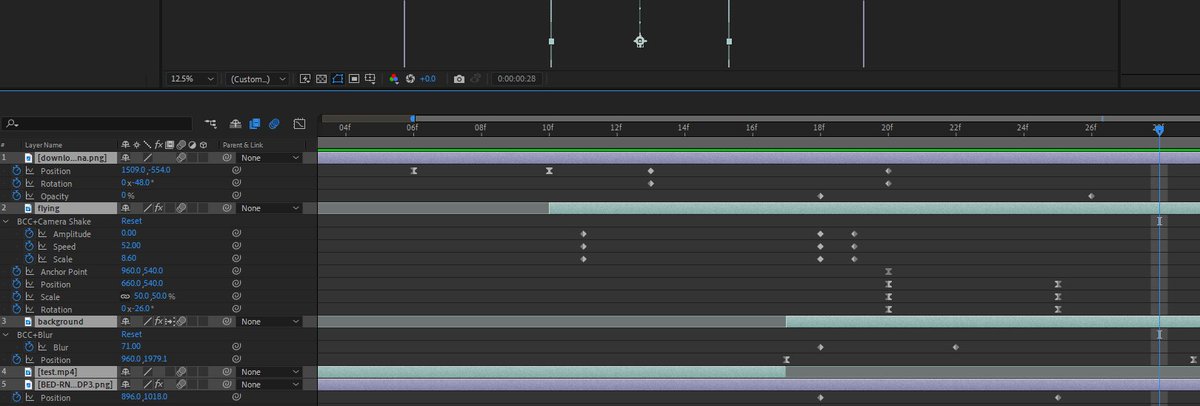
Task: Open parent dropdown for [downlo...na.png] layer
Action: tap(270, 158)
